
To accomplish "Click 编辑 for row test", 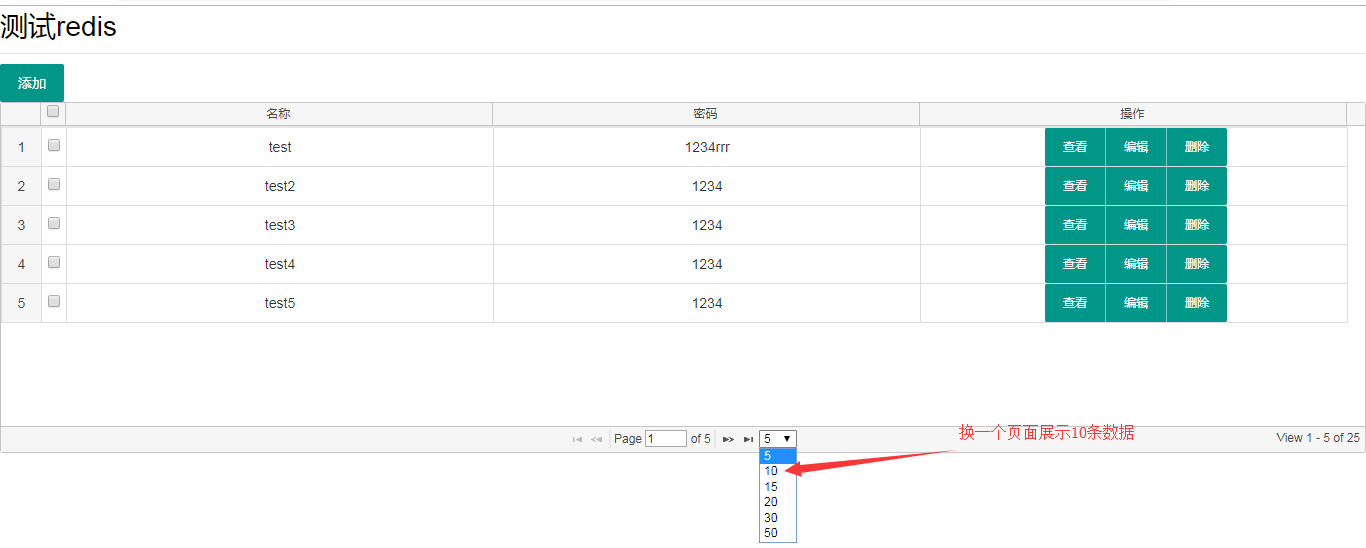I will point(1136,147).
